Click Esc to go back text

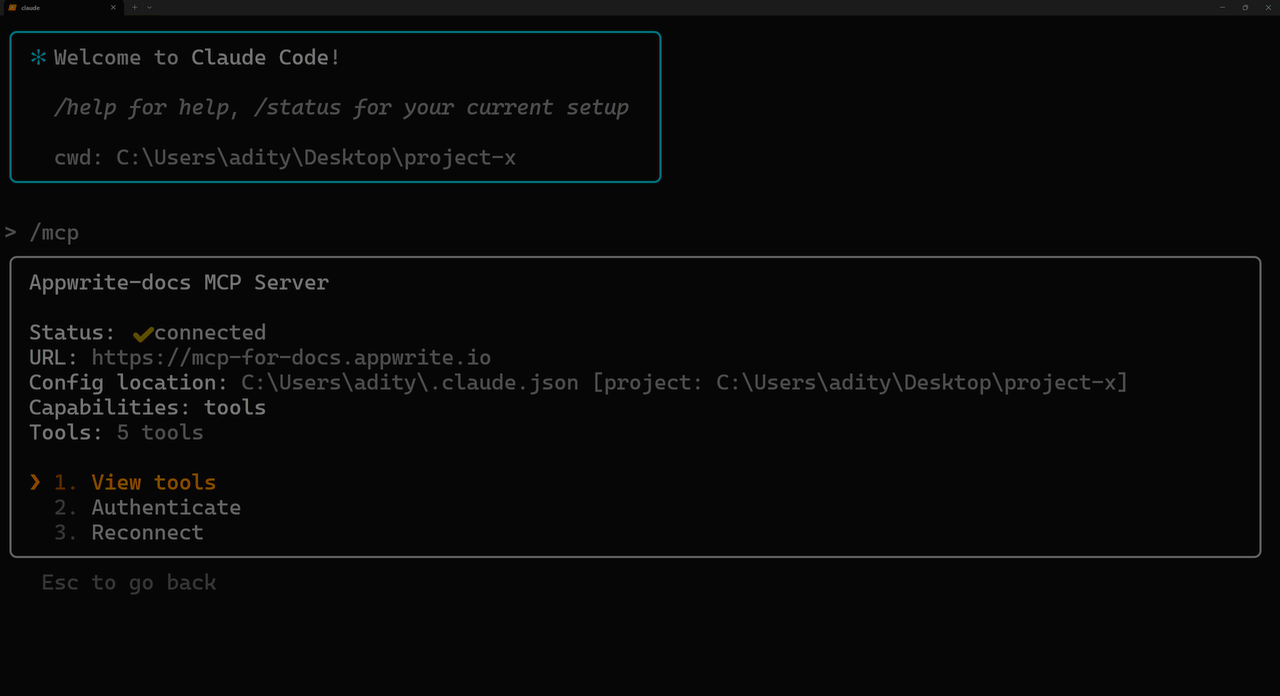tap(128, 582)
